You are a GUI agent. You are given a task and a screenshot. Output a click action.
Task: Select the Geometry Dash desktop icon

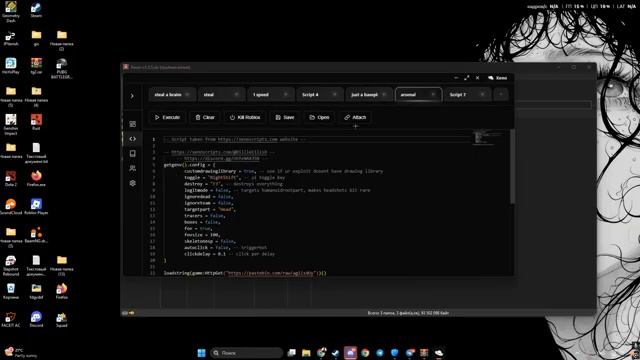(x=11, y=12)
